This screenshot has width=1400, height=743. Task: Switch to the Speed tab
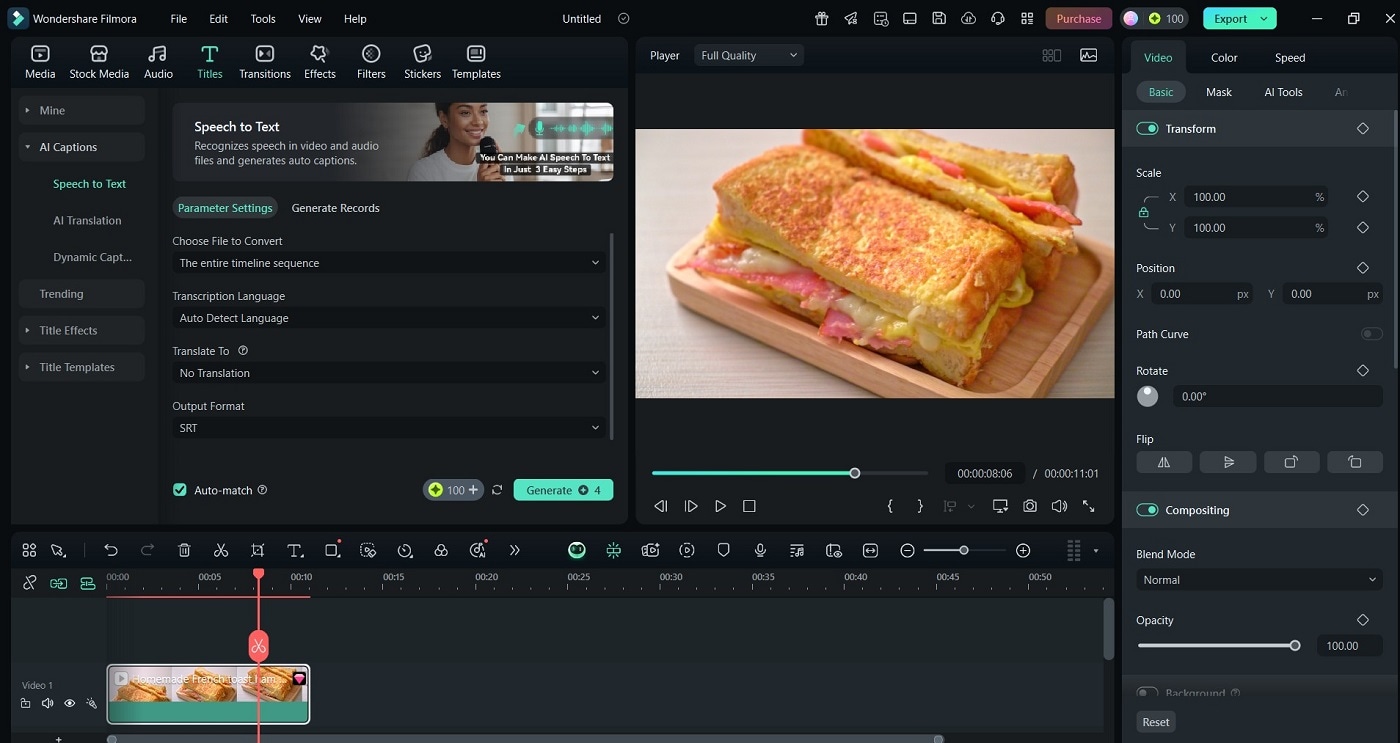1290,58
